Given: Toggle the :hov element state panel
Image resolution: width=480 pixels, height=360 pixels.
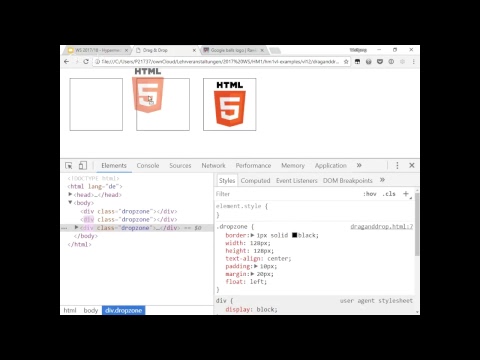Looking at the screenshot, I should tap(370, 194).
